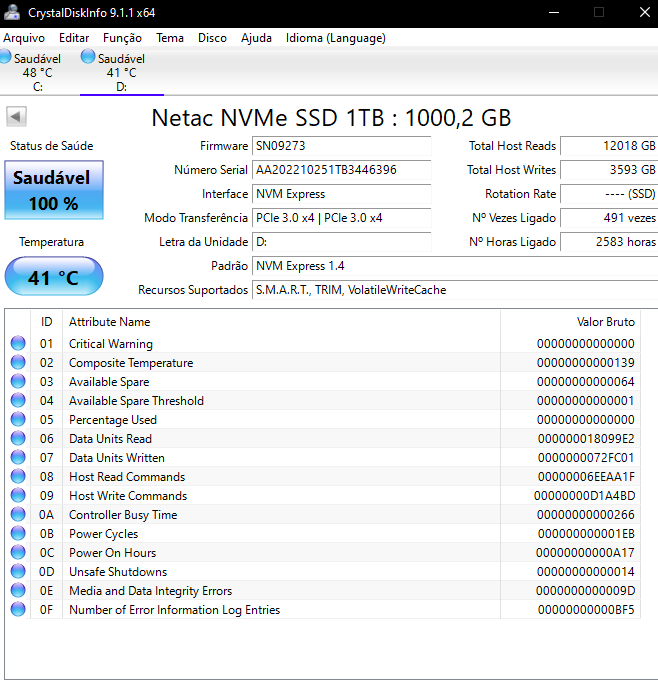Select the Critical Warning attribute name
Viewport: 658px width, 685px height.
pos(111,344)
